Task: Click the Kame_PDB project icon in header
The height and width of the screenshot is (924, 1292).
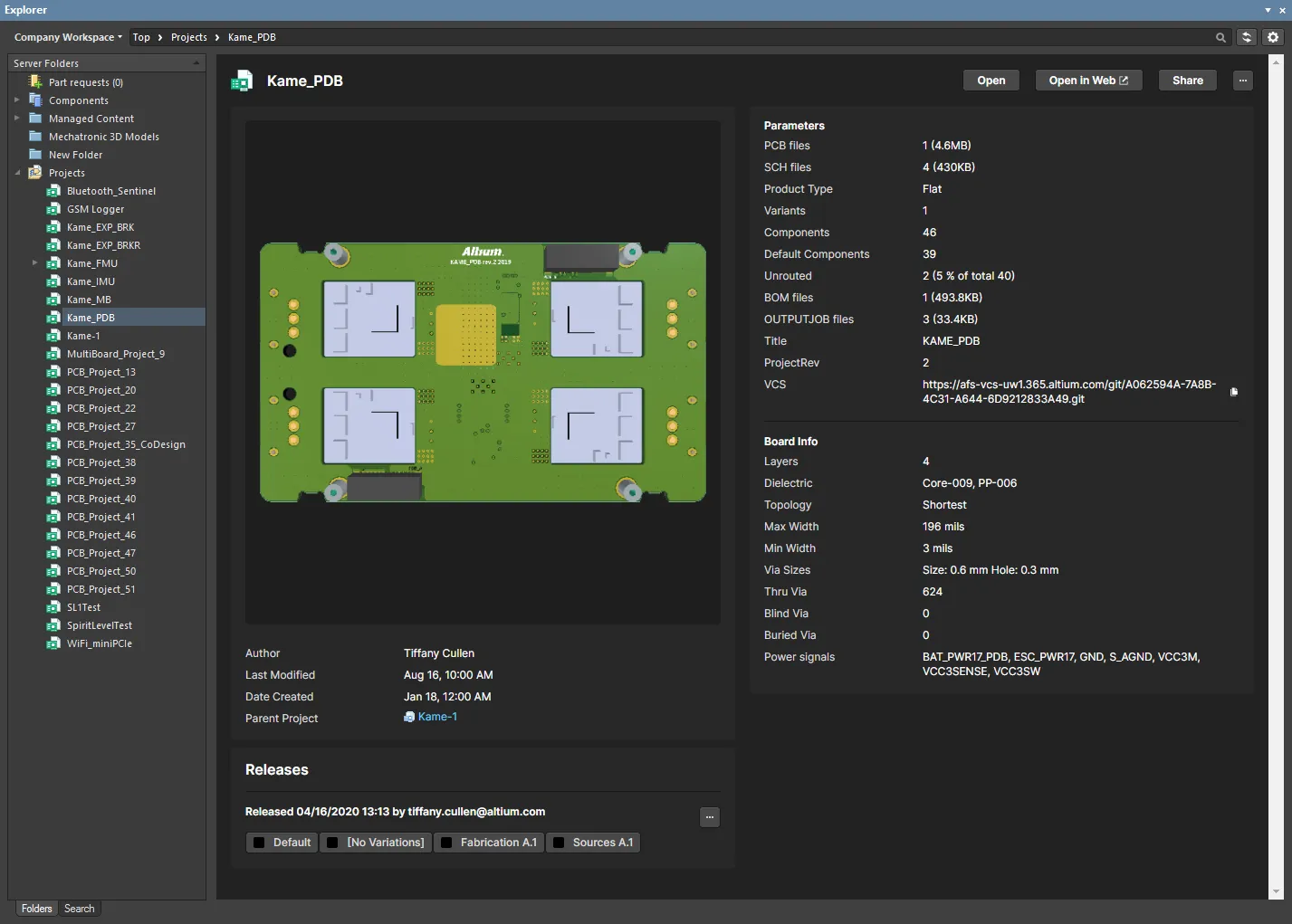Action: tap(242, 81)
